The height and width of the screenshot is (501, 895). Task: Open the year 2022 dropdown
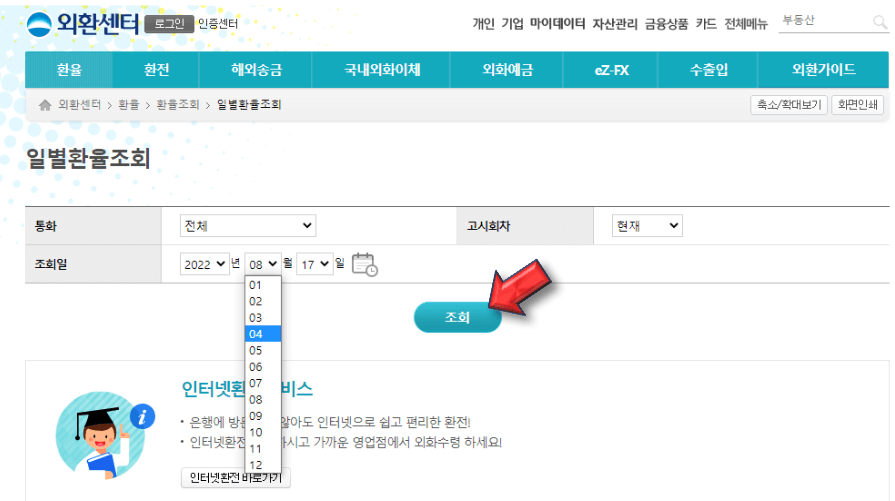tap(204, 264)
